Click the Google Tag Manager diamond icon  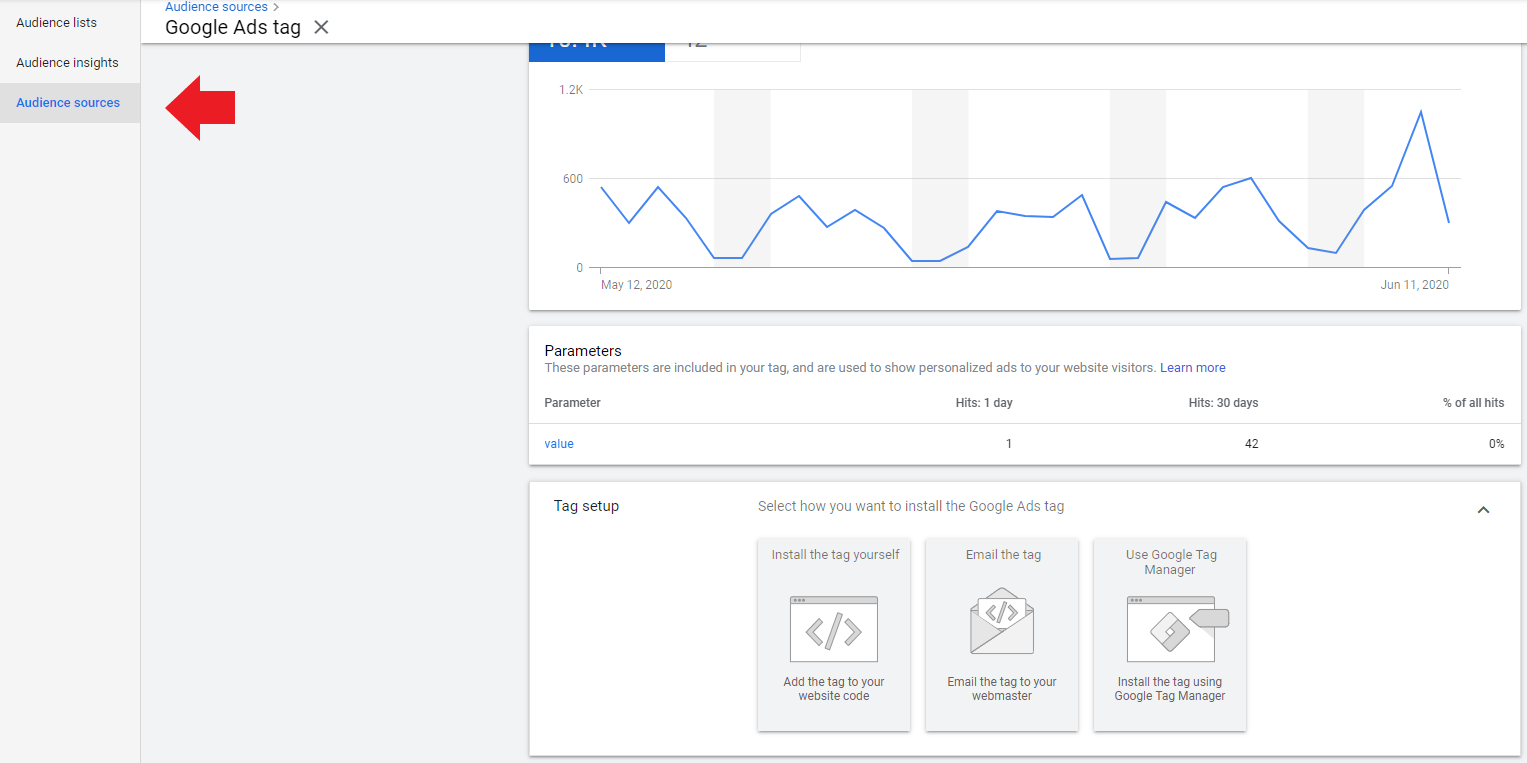[1170, 630]
